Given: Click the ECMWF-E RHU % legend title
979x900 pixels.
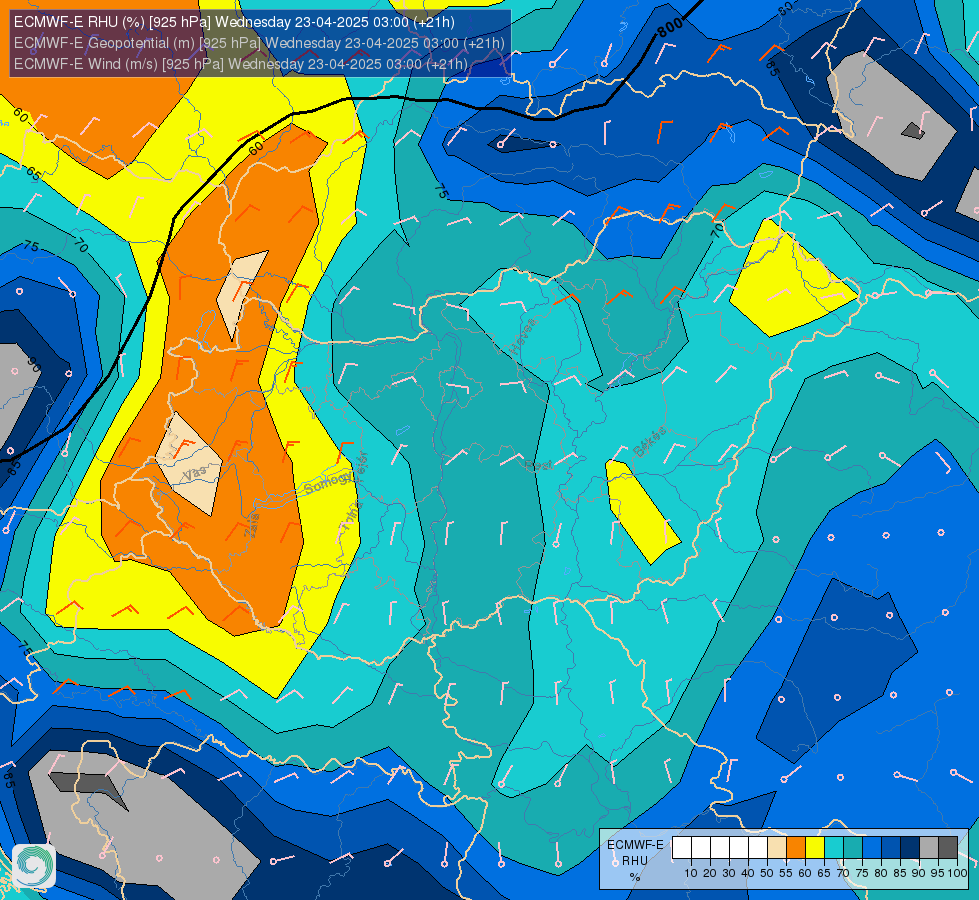Looking at the screenshot, I should pos(635,861).
